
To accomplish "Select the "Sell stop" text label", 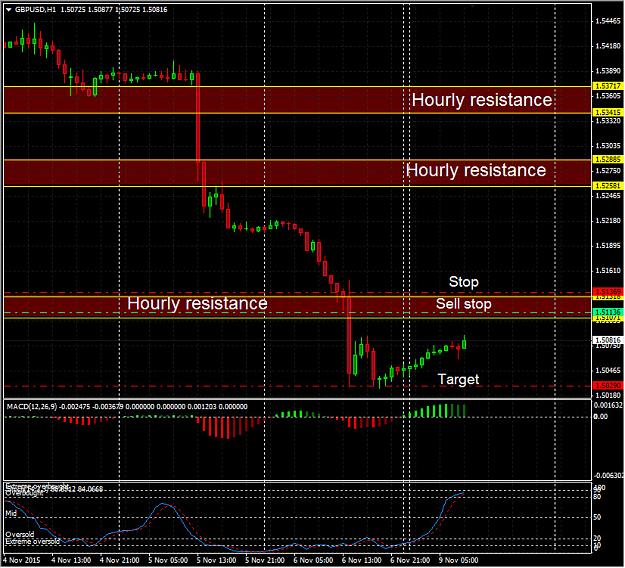I will [x=464, y=304].
